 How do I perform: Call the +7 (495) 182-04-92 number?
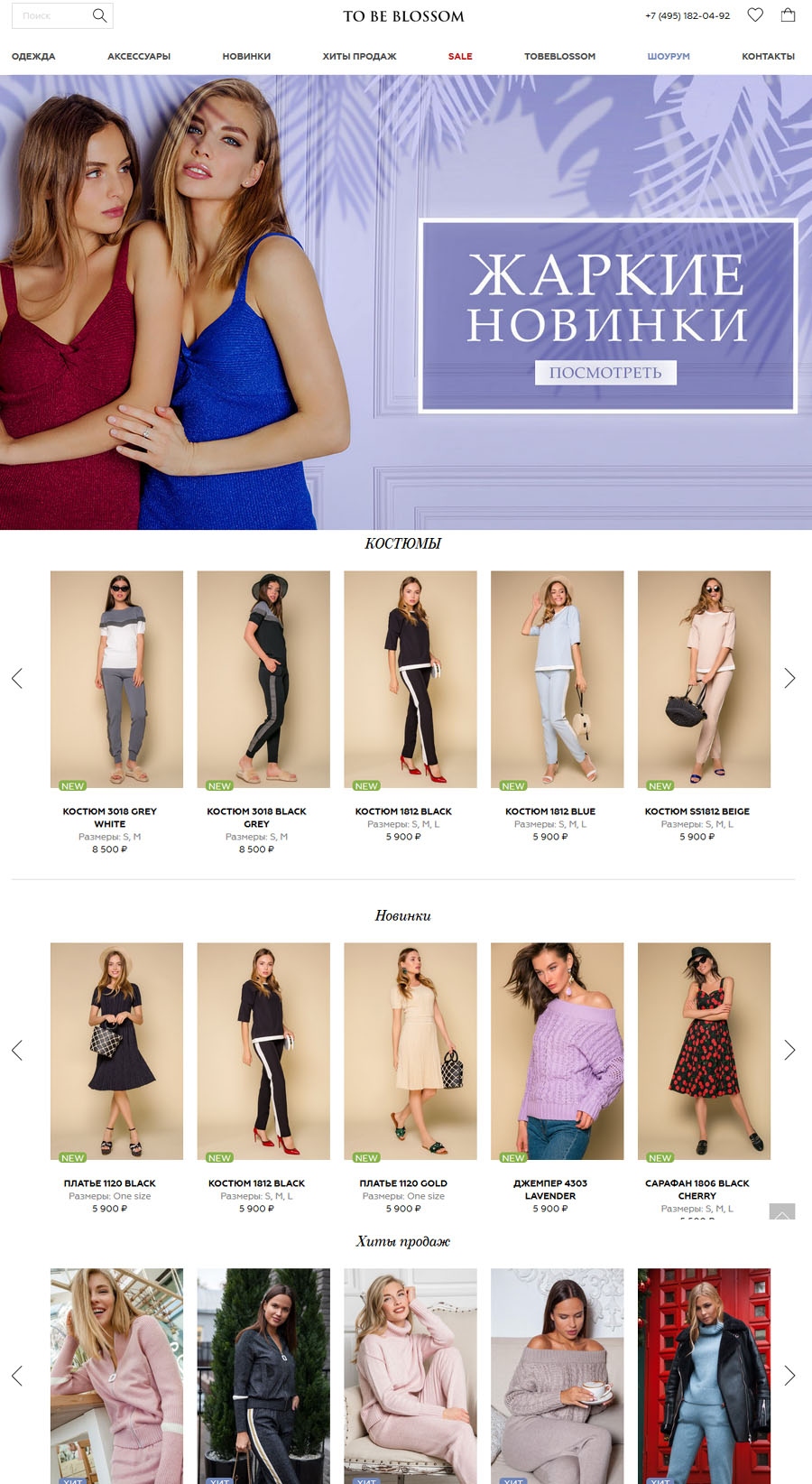click(x=687, y=15)
